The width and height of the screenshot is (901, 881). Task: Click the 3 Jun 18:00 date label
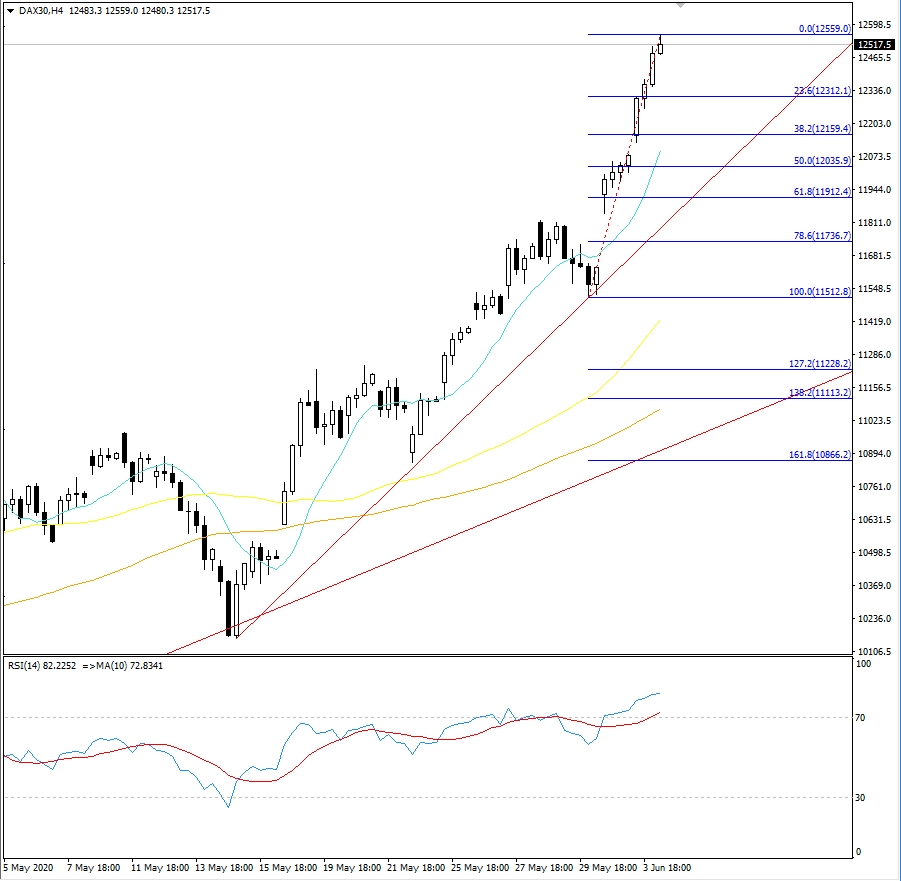[x=665, y=867]
